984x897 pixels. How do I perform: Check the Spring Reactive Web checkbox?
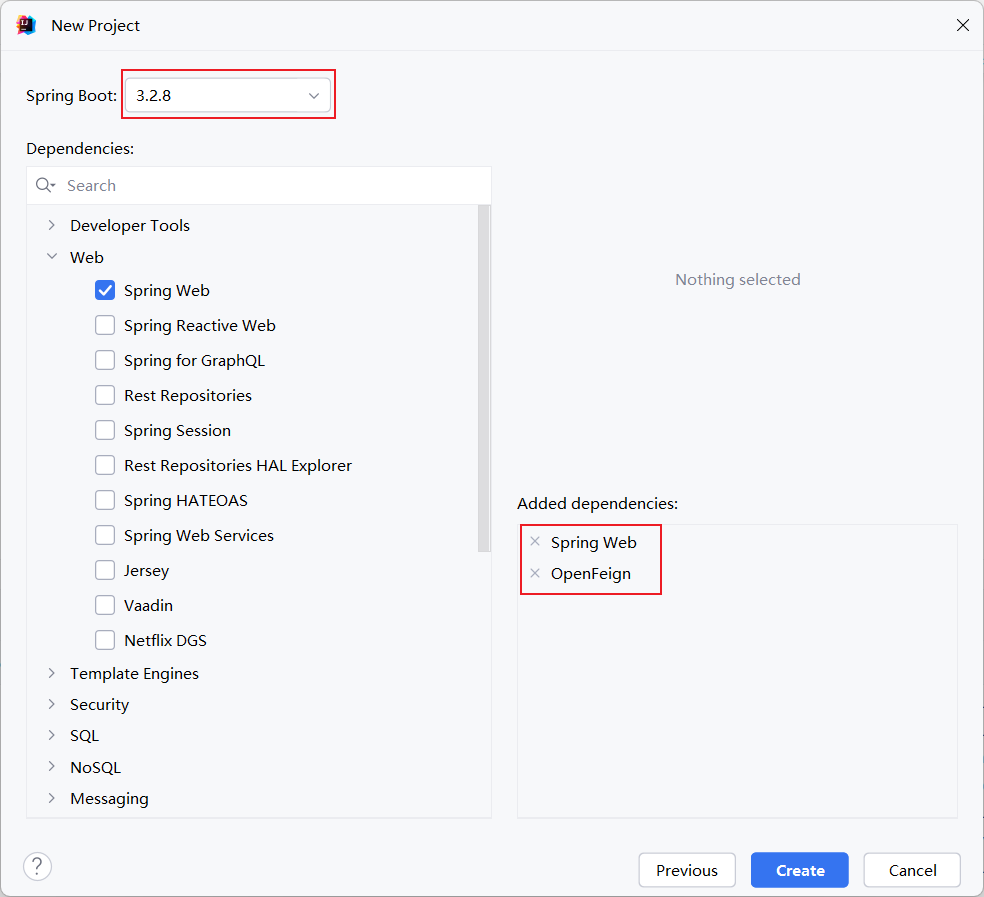(105, 325)
